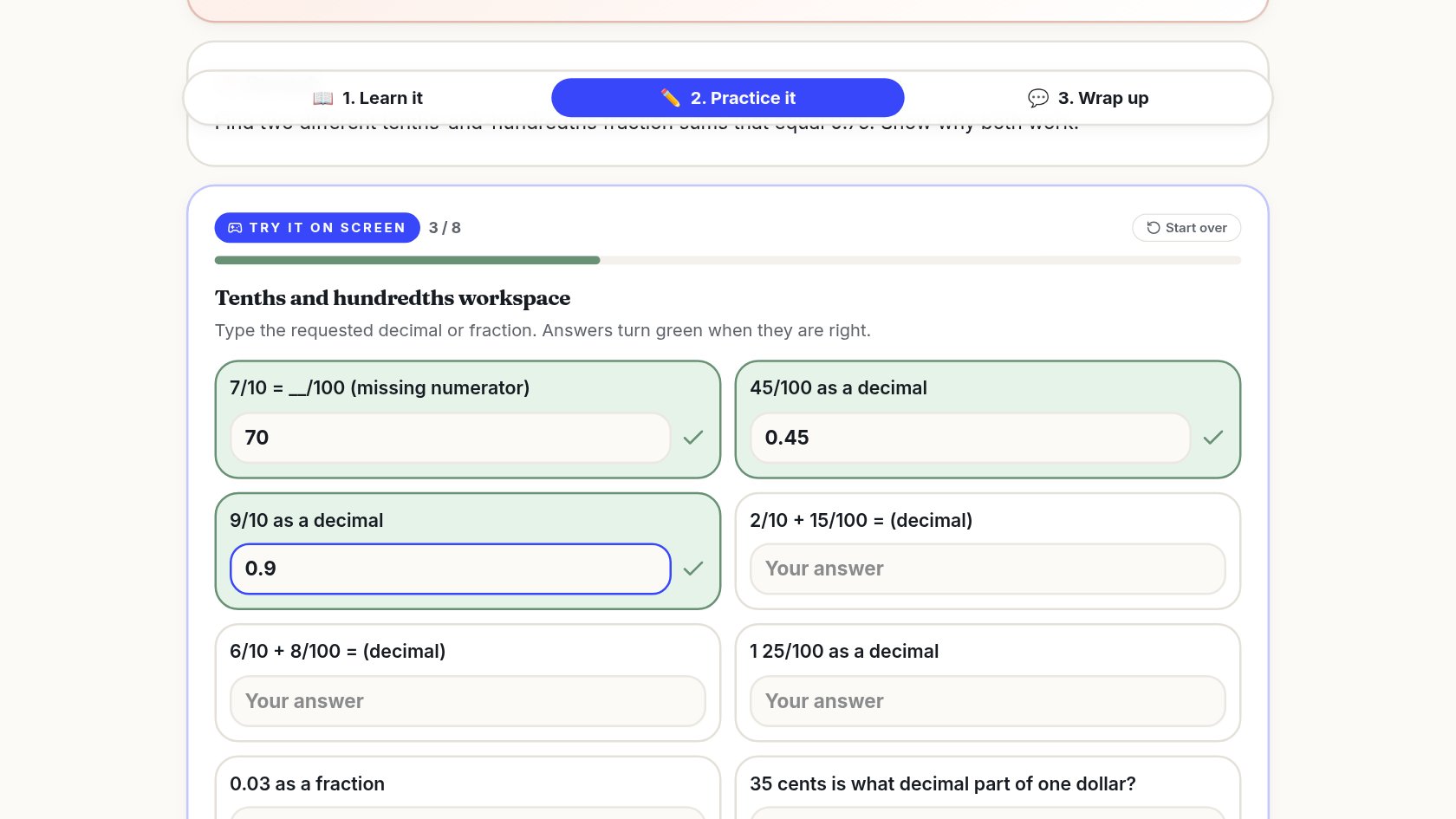
Task: Open the 3. Wrap up tab
Action: [1088, 98]
